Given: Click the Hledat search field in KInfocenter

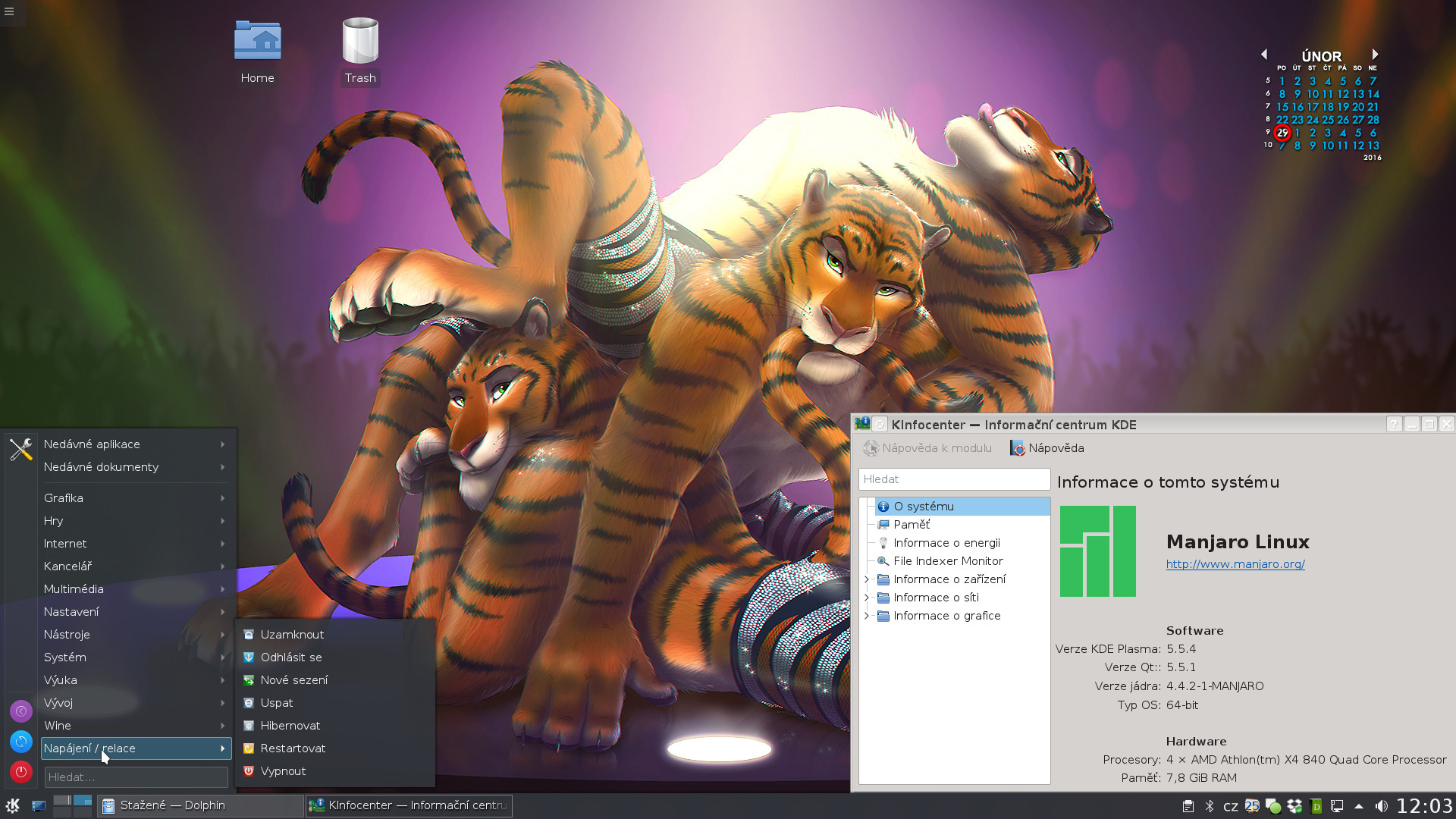Looking at the screenshot, I should (x=954, y=479).
